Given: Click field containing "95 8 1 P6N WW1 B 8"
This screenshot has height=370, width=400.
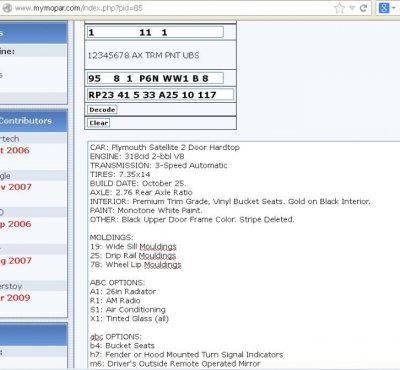Looking at the screenshot, I should pyautogui.click(x=155, y=78).
